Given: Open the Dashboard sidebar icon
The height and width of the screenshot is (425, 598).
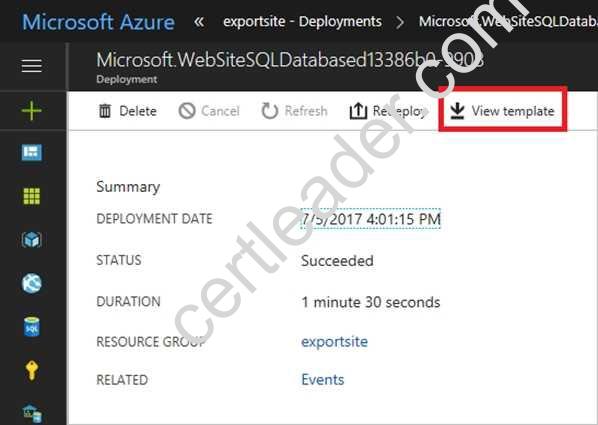Looking at the screenshot, I should [32, 153].
